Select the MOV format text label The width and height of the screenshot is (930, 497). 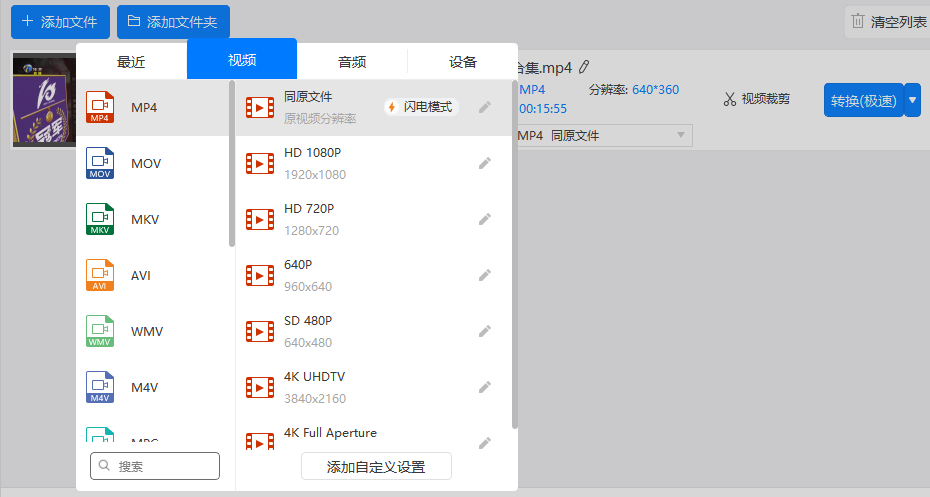146,164
